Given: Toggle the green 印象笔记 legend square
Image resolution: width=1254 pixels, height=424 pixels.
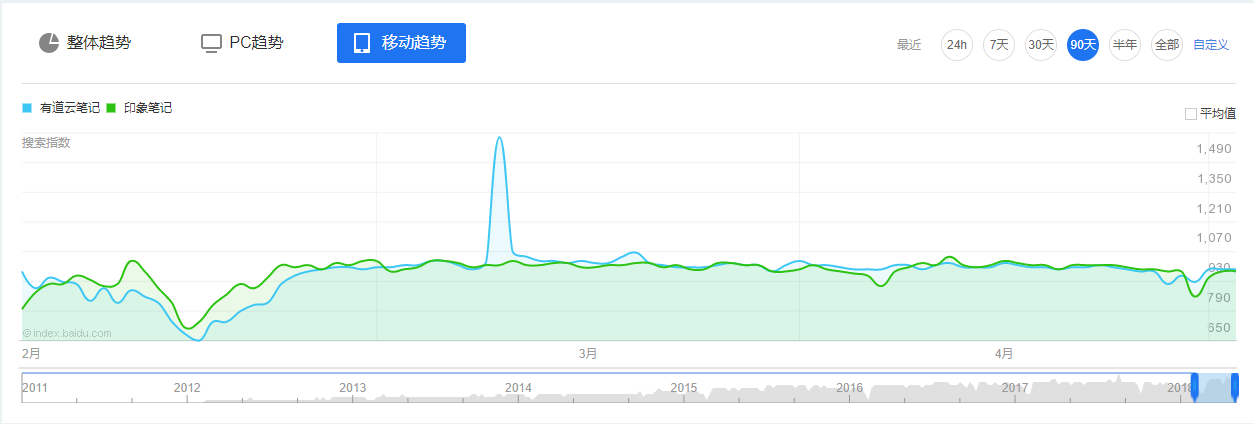Looking at the screenshot, I should tap(111, 108).
